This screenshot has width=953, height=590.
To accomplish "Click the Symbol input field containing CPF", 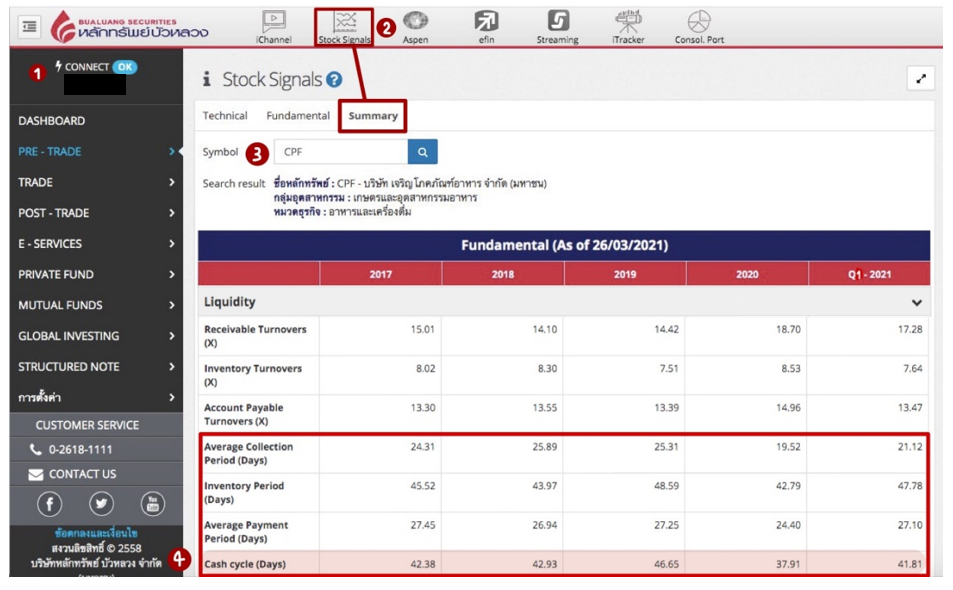I will [x=340, y=152].
